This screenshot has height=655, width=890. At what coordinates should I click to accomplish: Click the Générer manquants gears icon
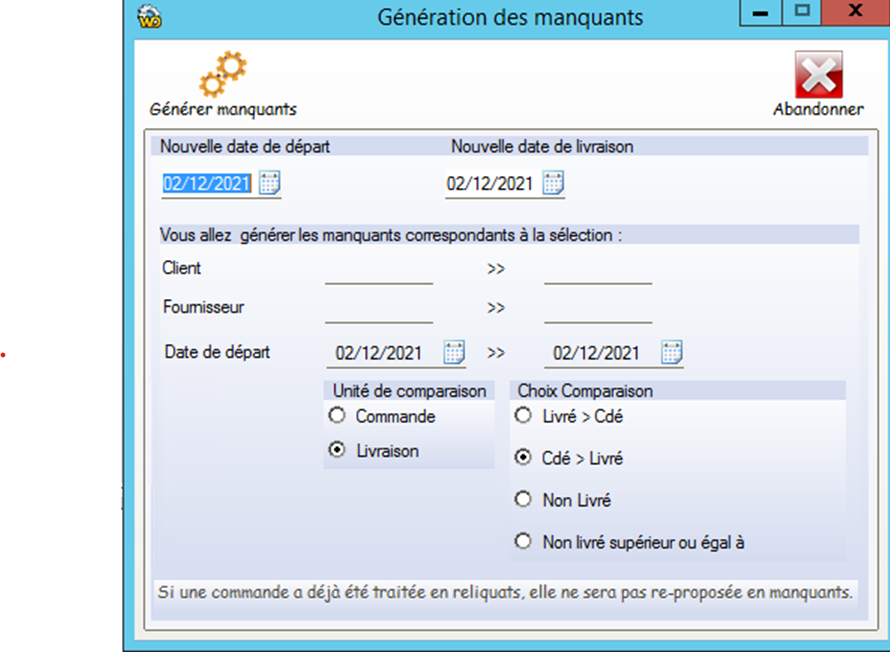tap(223, 74)
